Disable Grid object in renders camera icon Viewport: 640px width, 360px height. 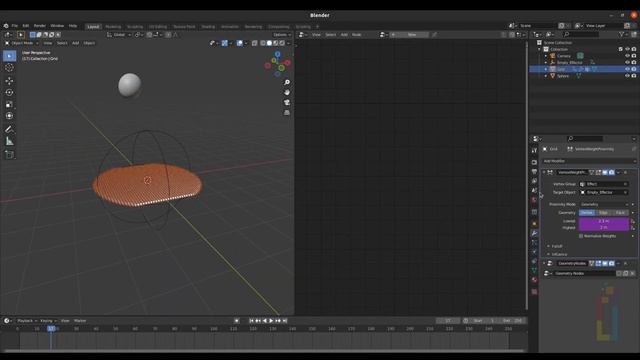[634, 69]
